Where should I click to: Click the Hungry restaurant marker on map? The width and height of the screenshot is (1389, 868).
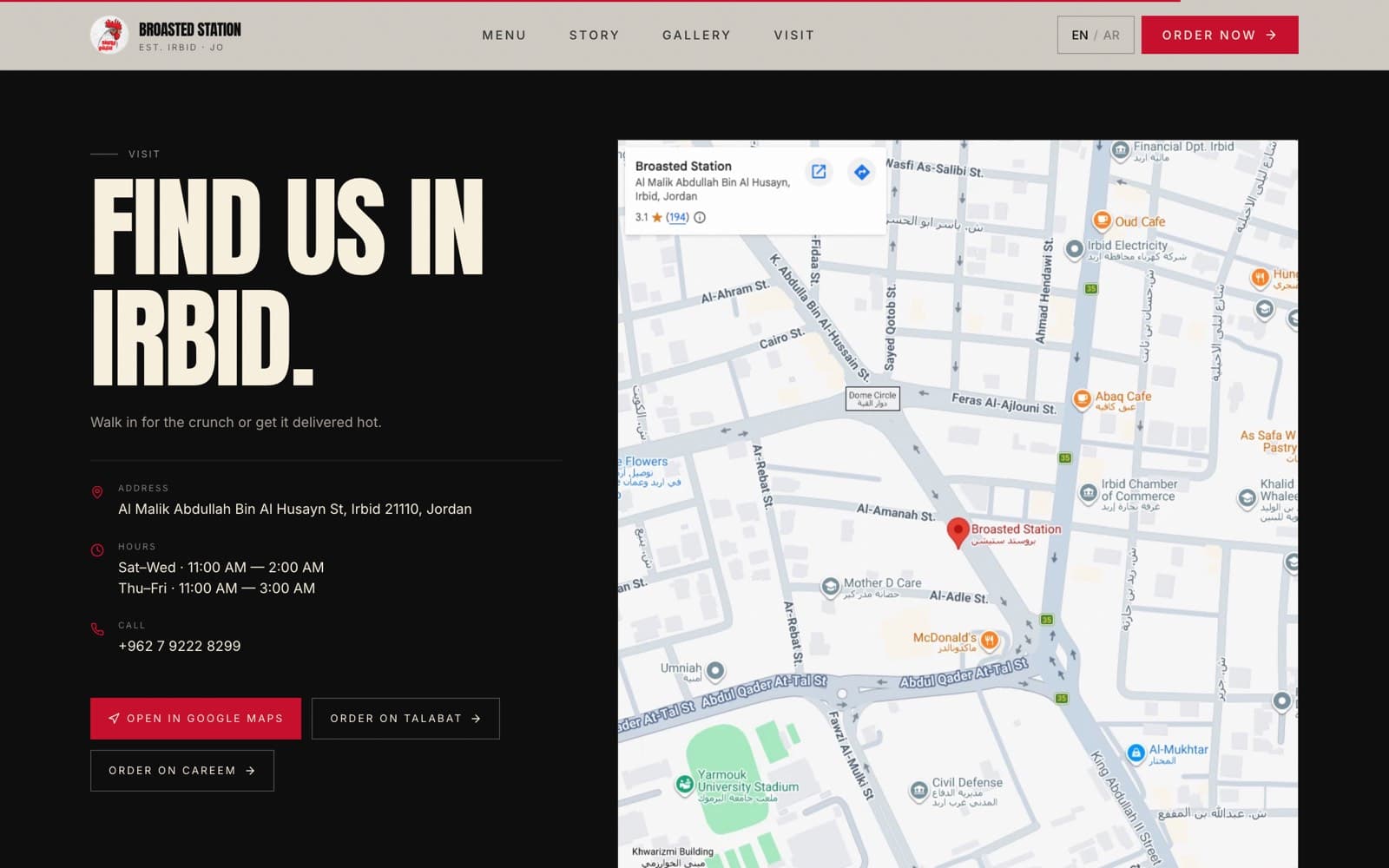click(x=1260, y=278)
